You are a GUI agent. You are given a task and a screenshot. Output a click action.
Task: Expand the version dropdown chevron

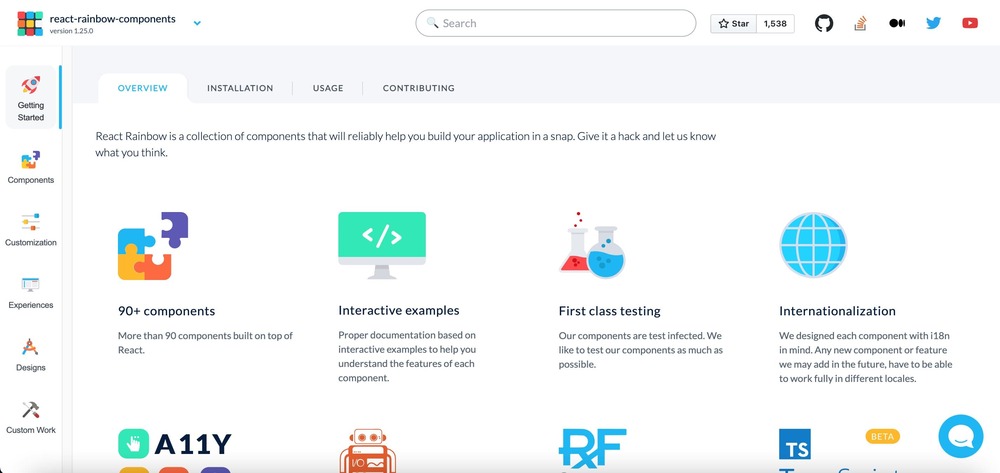[x=197, y=23]
